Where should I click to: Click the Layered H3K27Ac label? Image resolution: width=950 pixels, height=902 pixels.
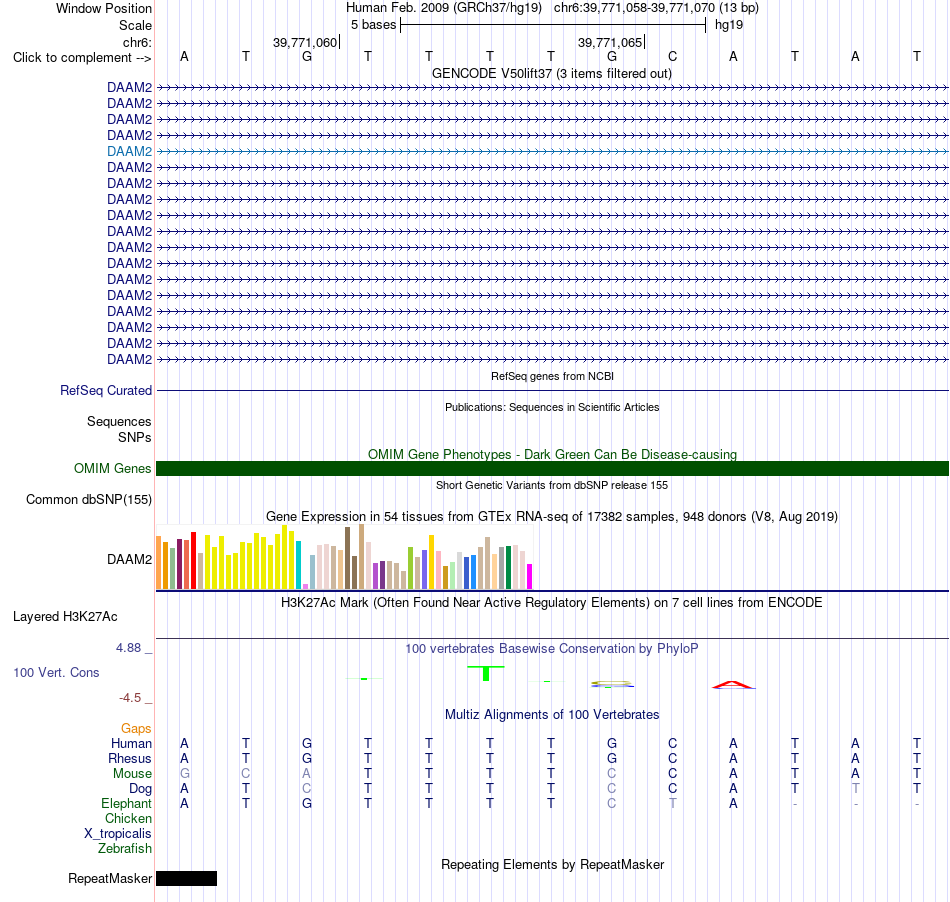[65, 617]
